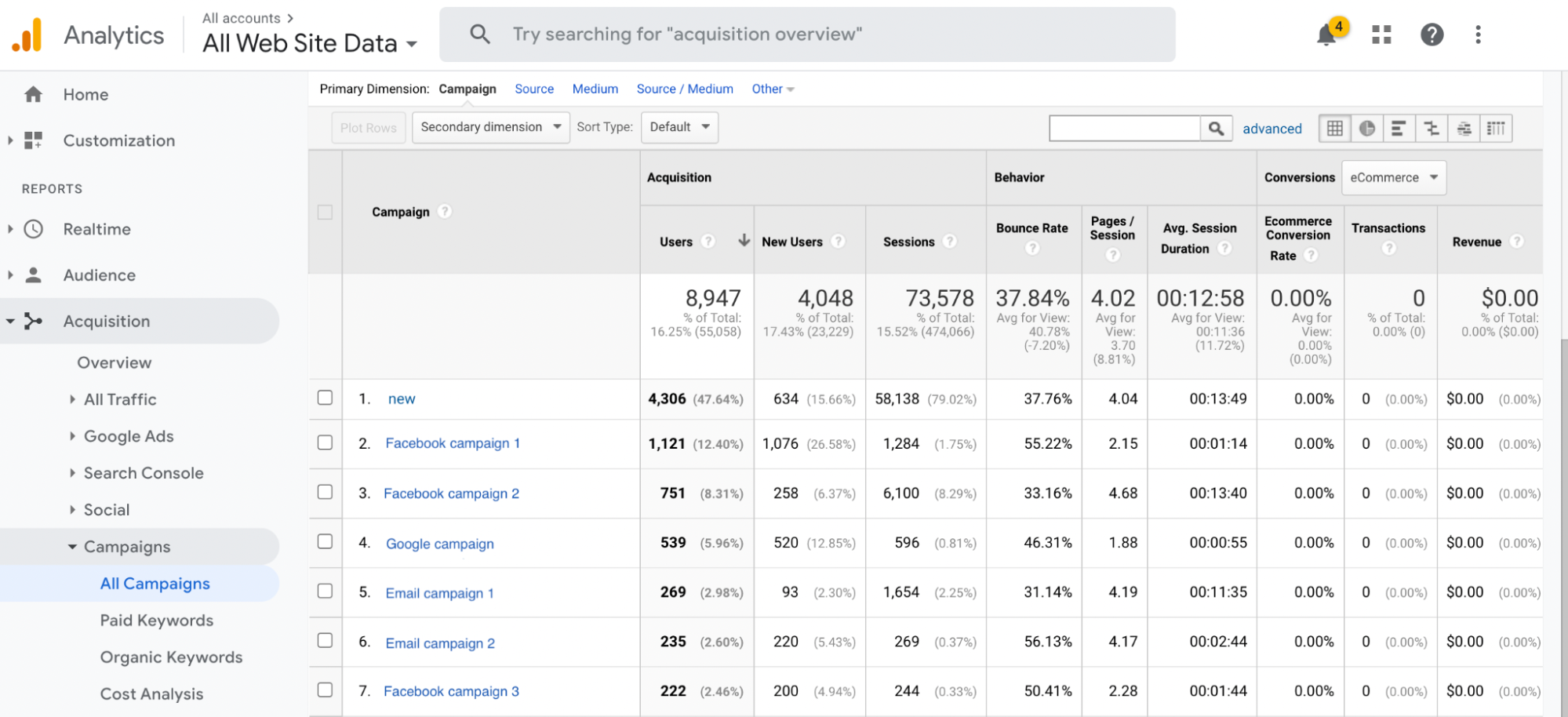Image resolution: width=1568 pixels, height=717 pixels.
Task: Open the Sort Type Default dropdown
Action: pyautogui.click(x=679, y=127)
